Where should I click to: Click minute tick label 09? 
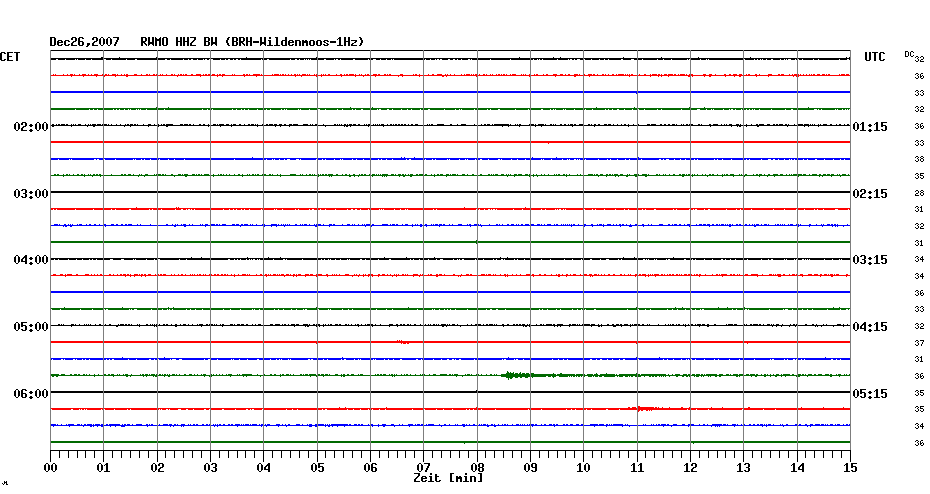tap(530, 468)
